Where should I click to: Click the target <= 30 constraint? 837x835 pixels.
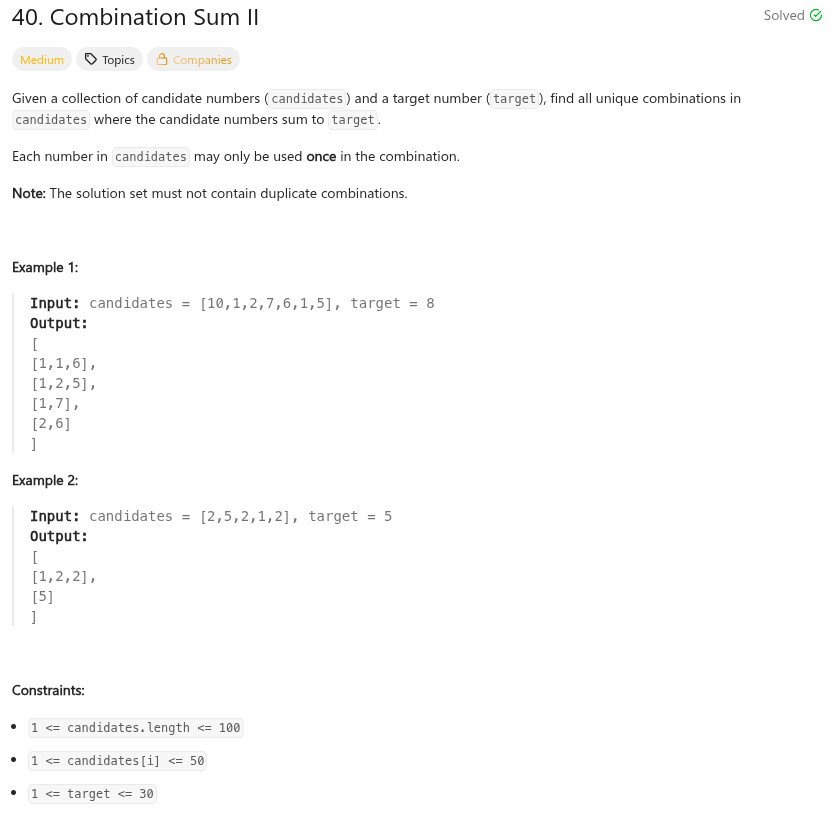[93, 794]
